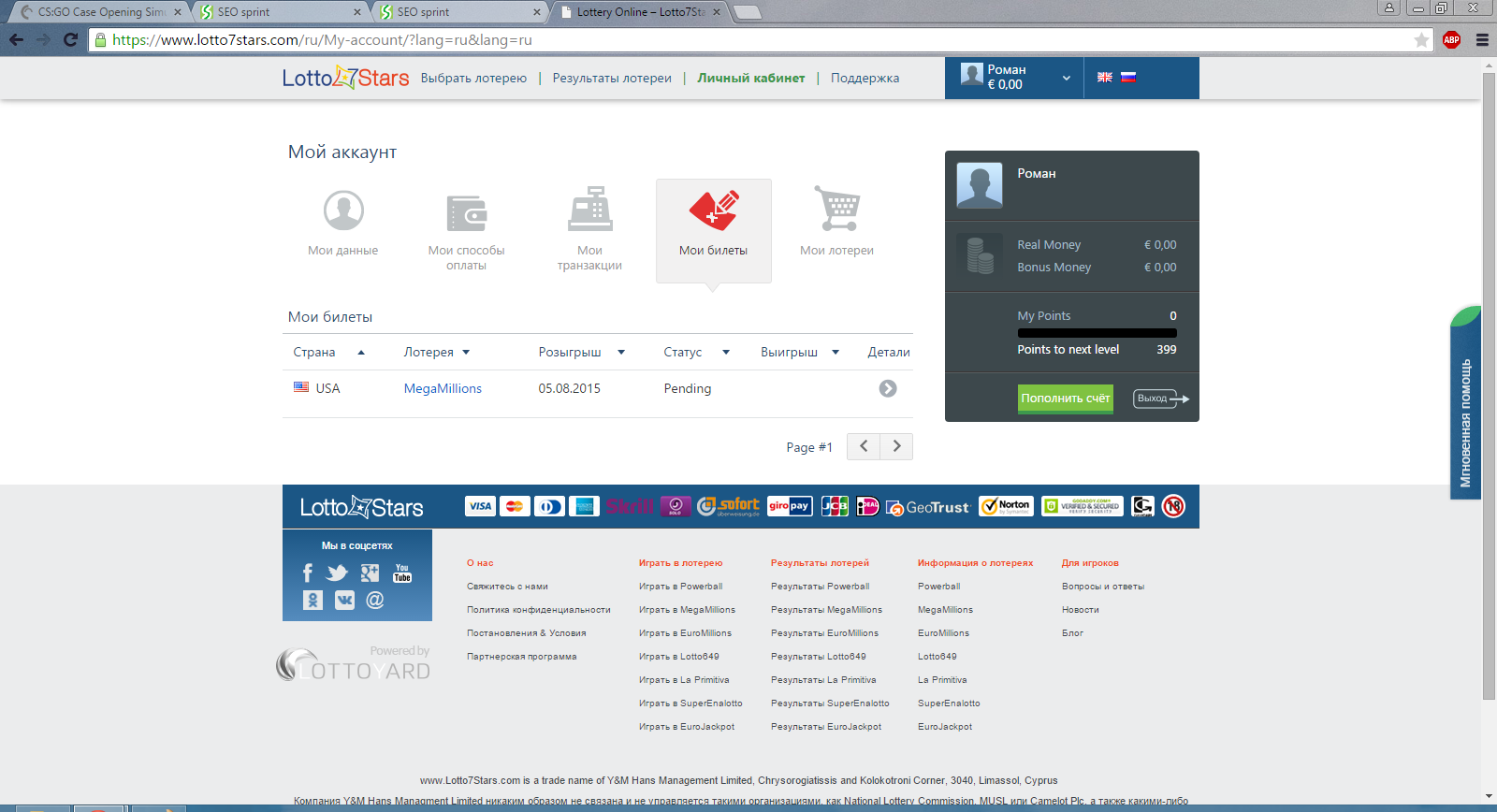Reload the page in browser
The height and width of the screenshot is (812, 1497).
(x=70, y=39)
